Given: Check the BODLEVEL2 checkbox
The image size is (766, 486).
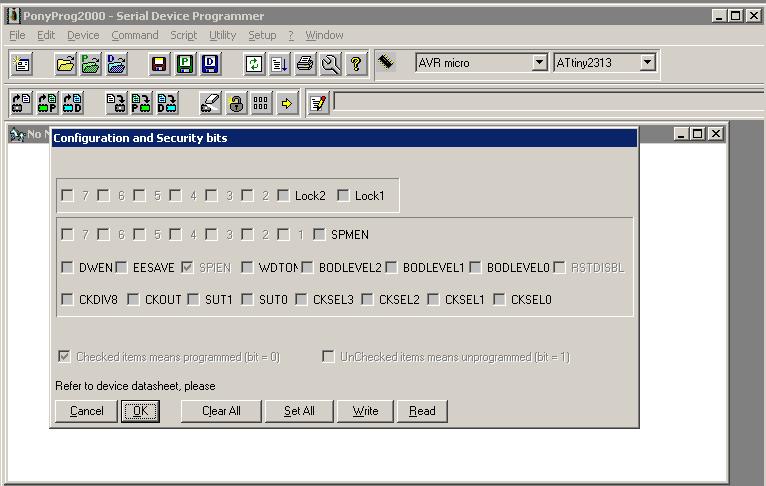Looking at the screenshot, I should pos(307,267).
